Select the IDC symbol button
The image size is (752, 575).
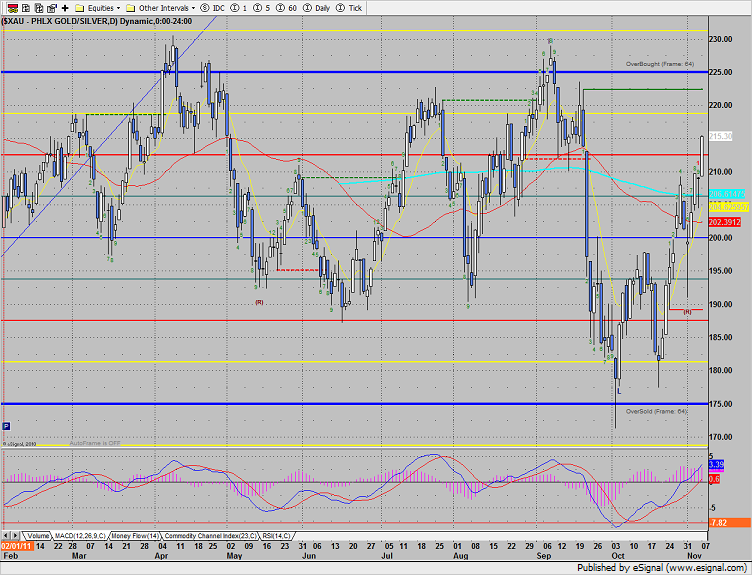coord(212,8)
